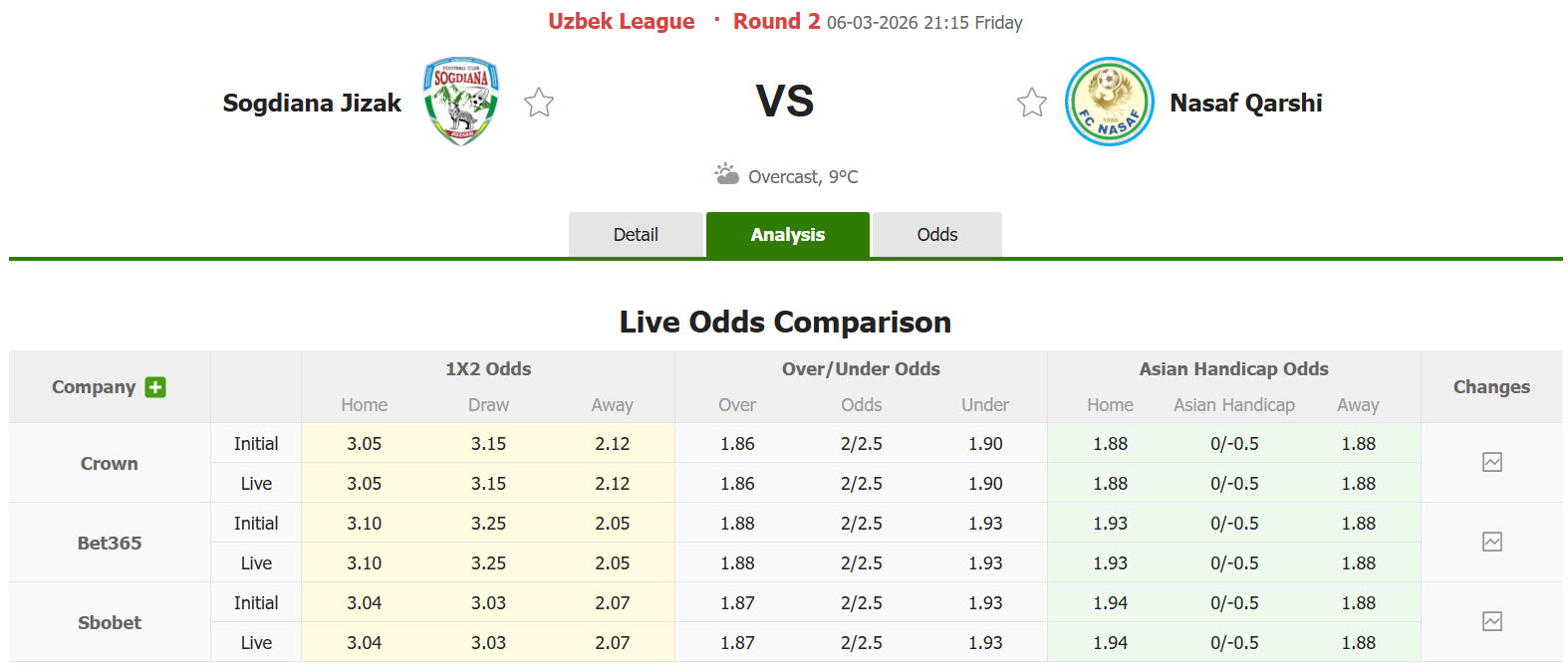Toggle the star next to Nasaf Qarshi
Viewport: 1568px width, 666px height.
click(1032, 101)
